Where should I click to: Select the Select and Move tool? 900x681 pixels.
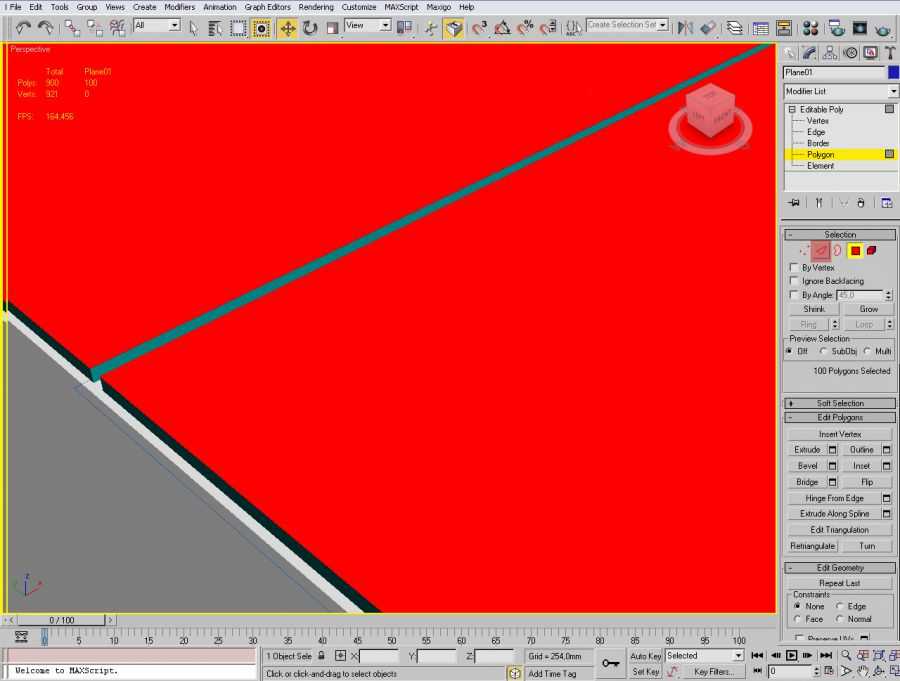[288, 28]
